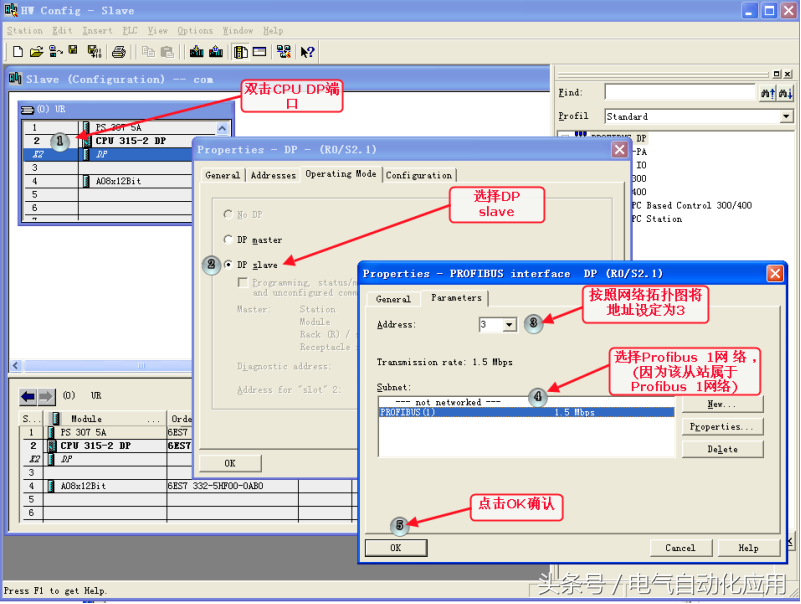801x604 pixels.
Task: Confirm PROFIBUS interface dialog with OK
Action: [x=395, y=548]
